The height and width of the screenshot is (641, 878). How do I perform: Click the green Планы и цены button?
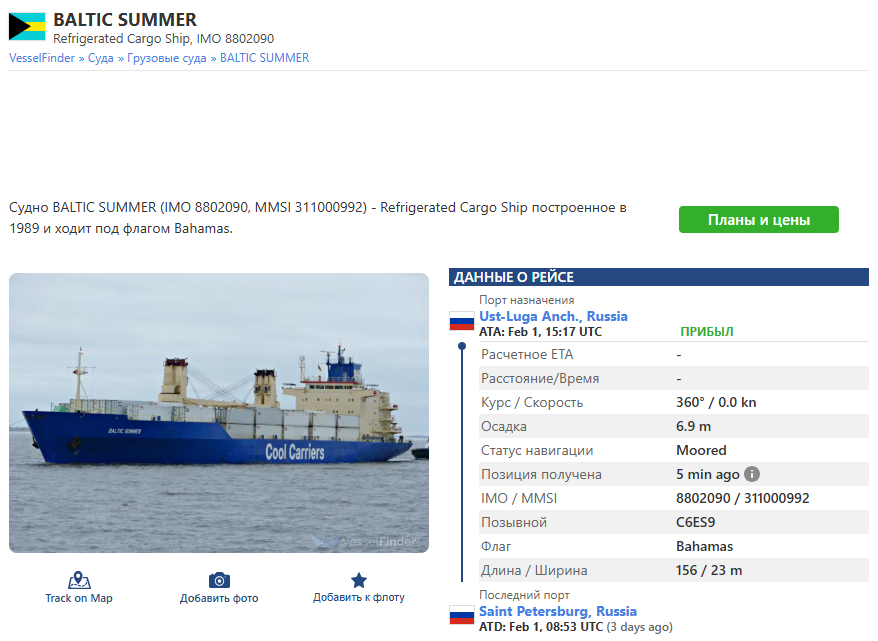[759, 219]
